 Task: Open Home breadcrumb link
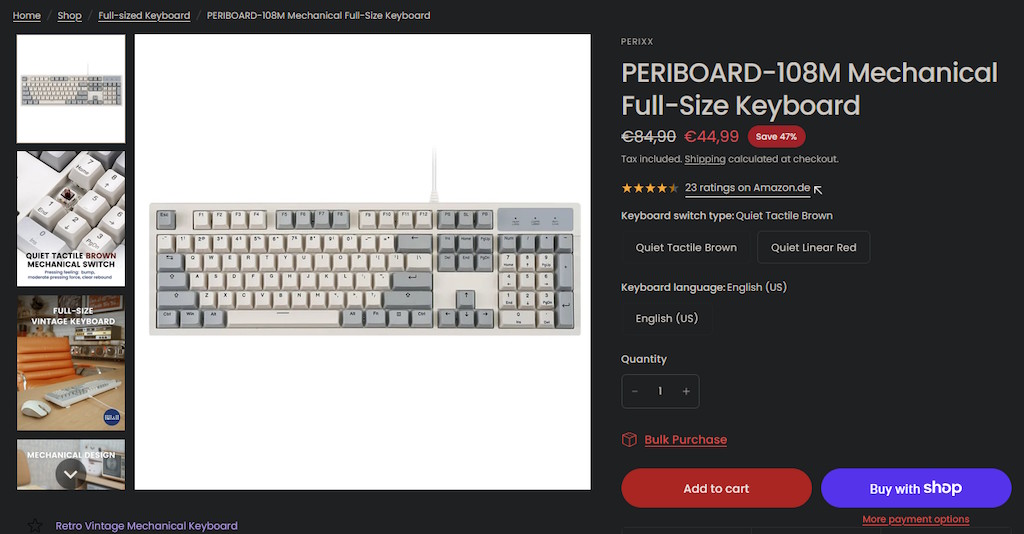27,15
